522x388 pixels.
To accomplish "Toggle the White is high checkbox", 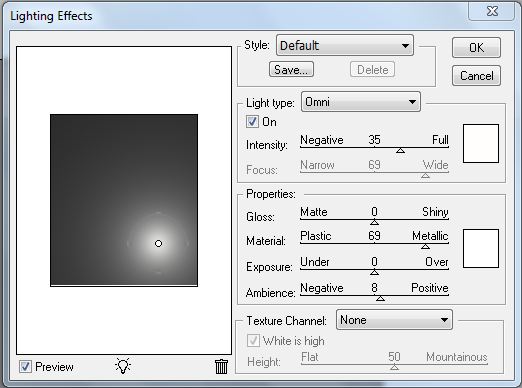I will click(253, 341).
